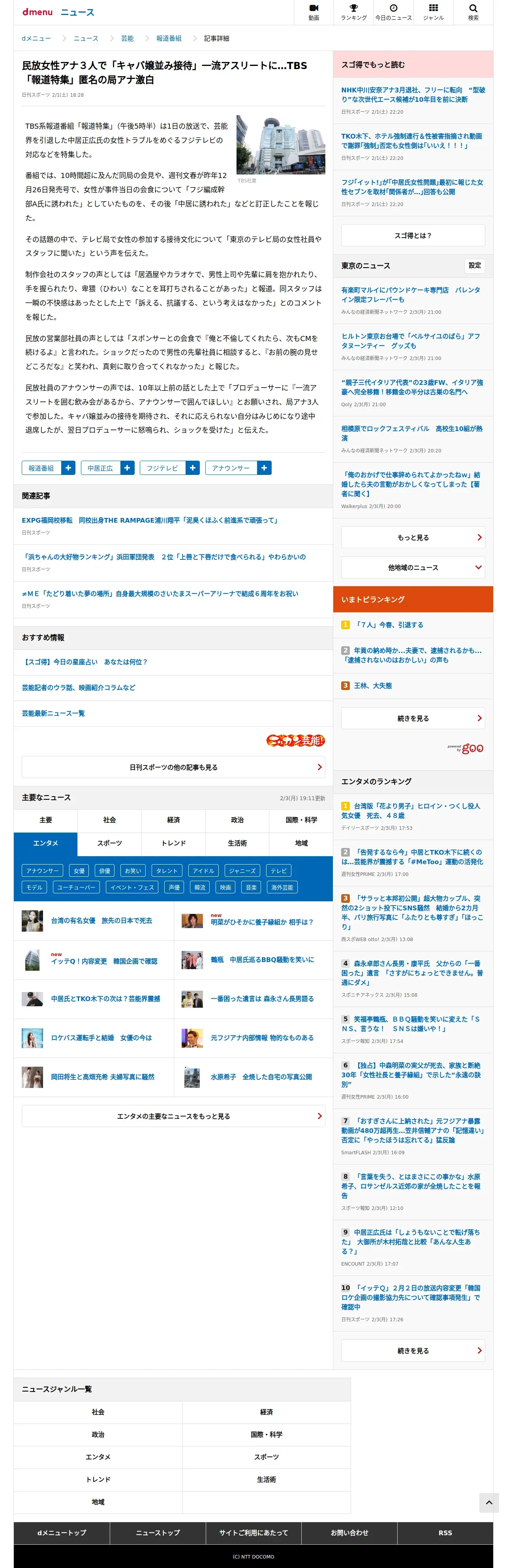Click もっと見る under 東京のニュース

pyautogui.click(x=413, y=538)
